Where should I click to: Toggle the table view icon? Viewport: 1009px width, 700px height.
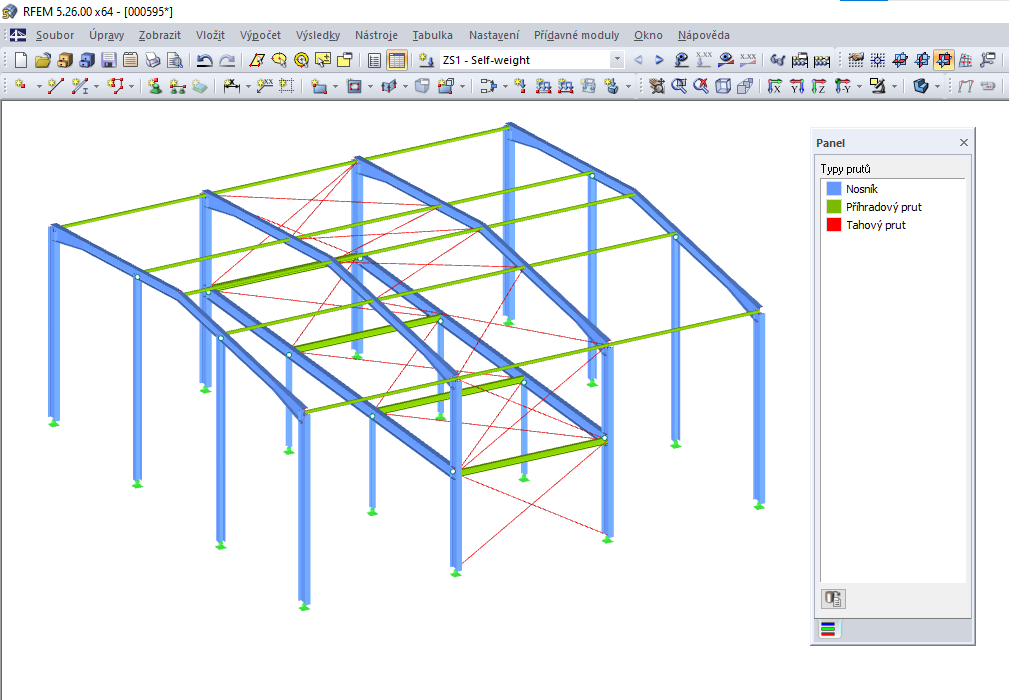coord(397,60)
